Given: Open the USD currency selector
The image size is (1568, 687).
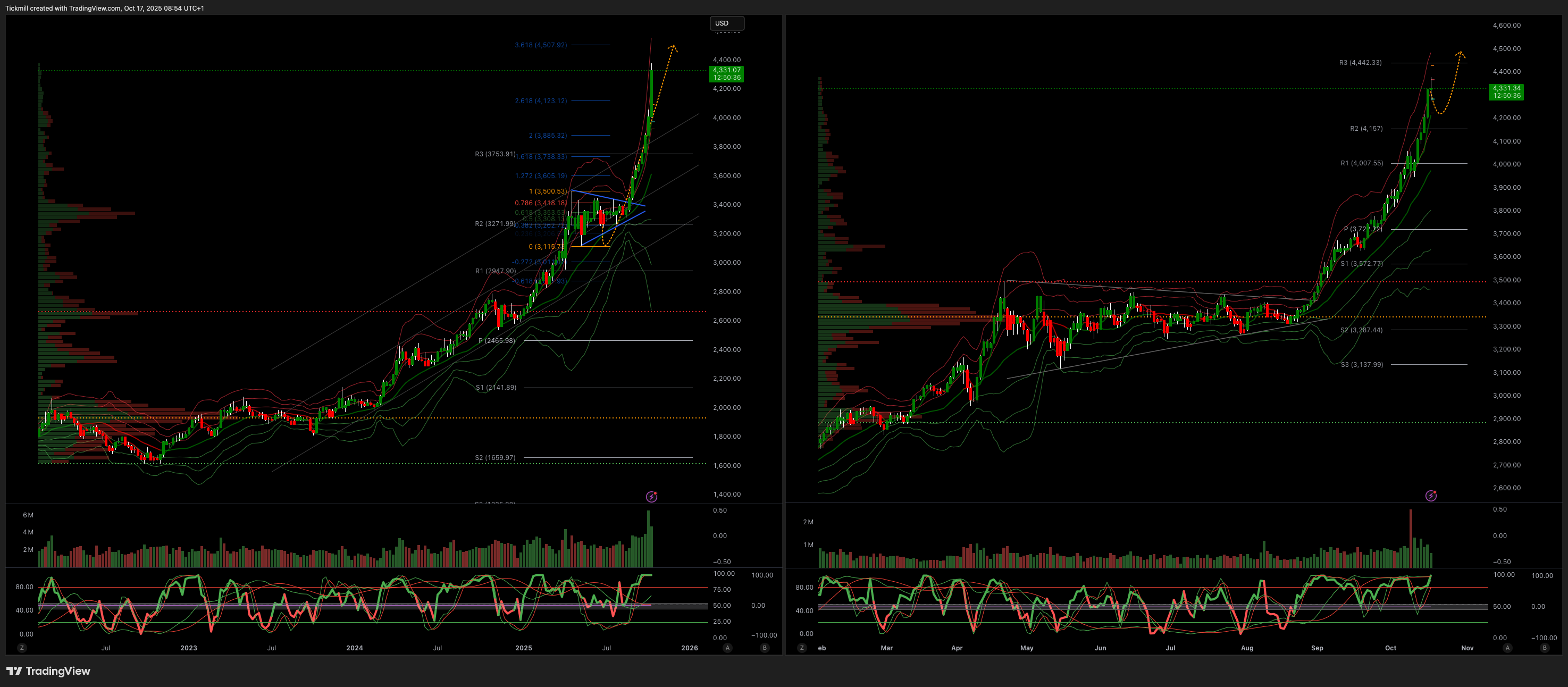Looking at the screenshot, I should pos(727,23).
